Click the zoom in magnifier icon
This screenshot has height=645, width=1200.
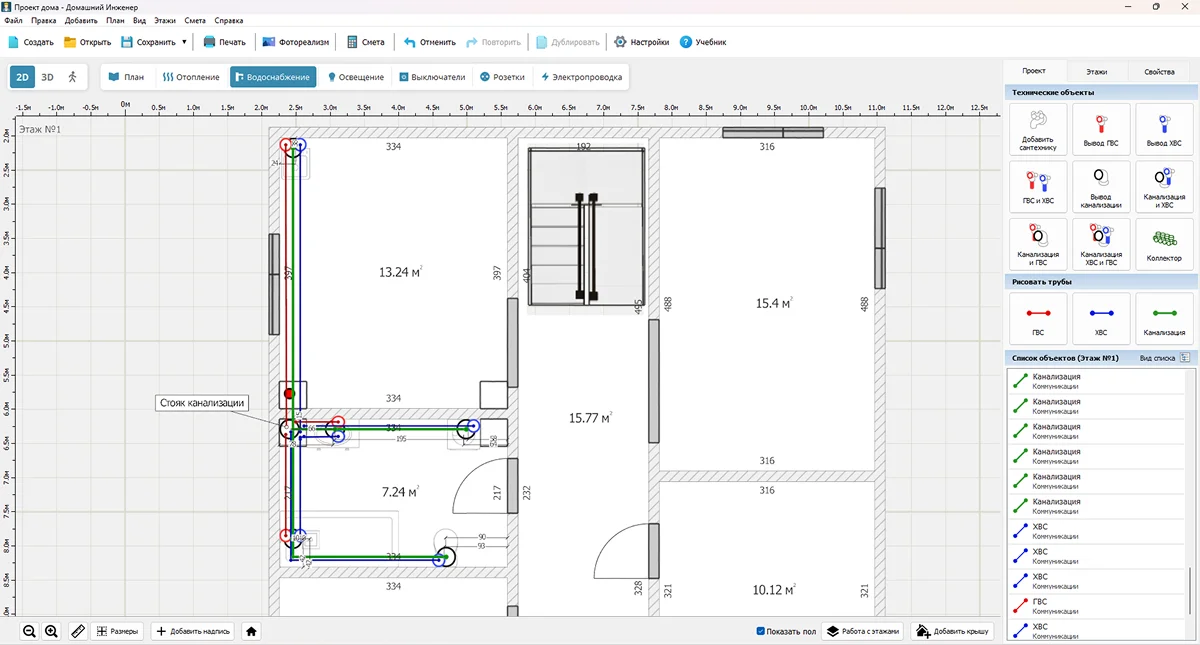tap(52, 631)
